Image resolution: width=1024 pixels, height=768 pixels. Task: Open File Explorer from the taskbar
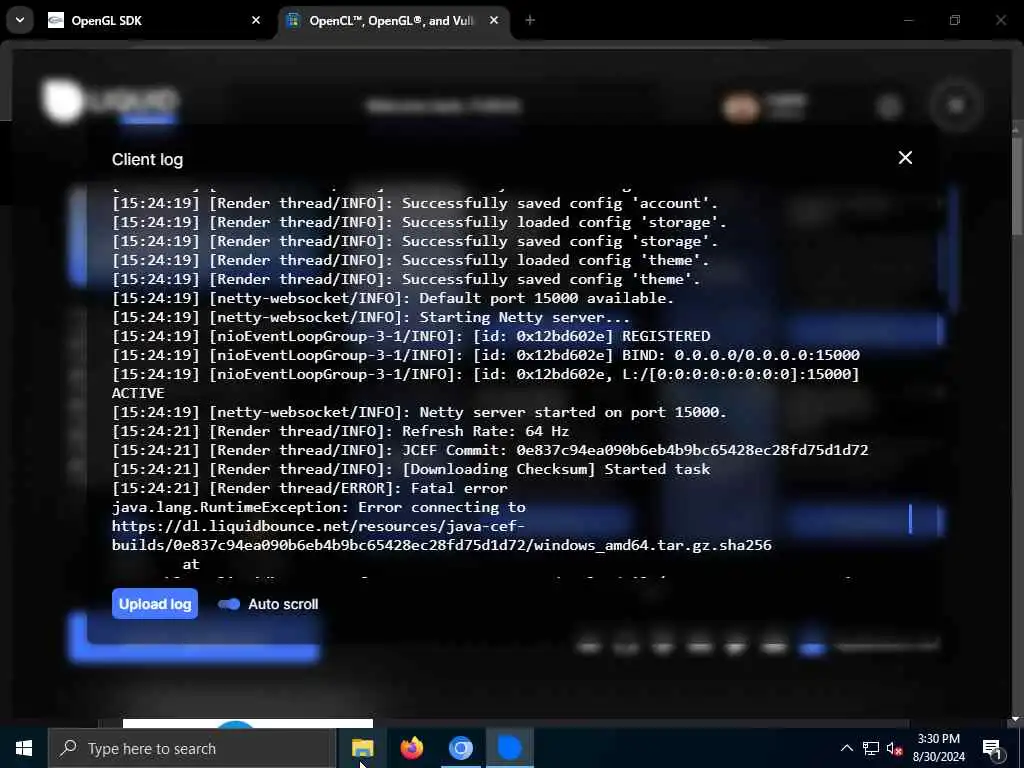362,748
